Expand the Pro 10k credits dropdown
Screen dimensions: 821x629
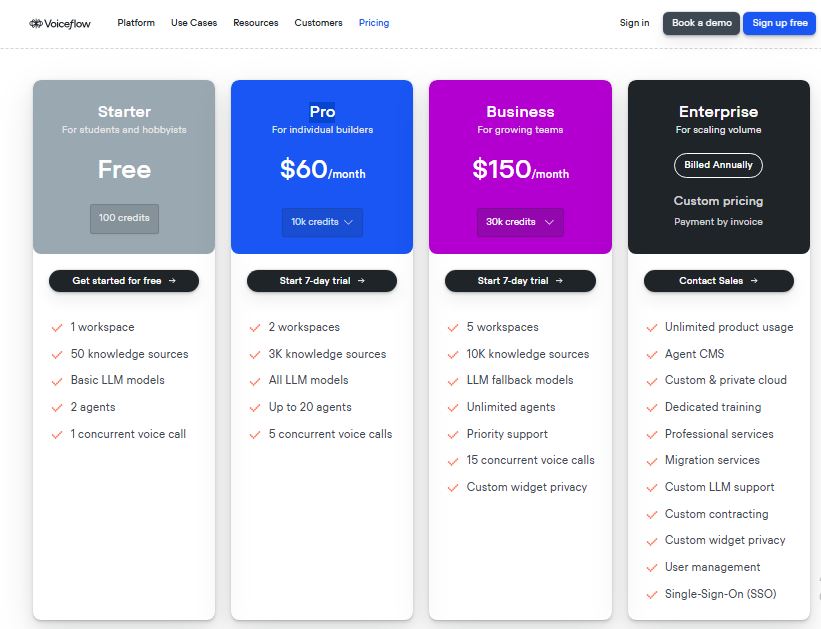click(322, 222)
